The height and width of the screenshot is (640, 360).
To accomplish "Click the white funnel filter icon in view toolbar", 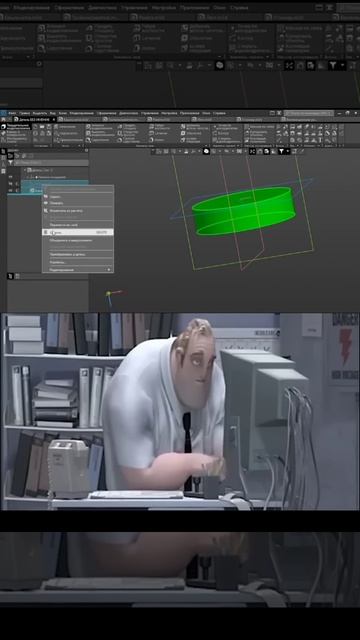I will 281,151.
